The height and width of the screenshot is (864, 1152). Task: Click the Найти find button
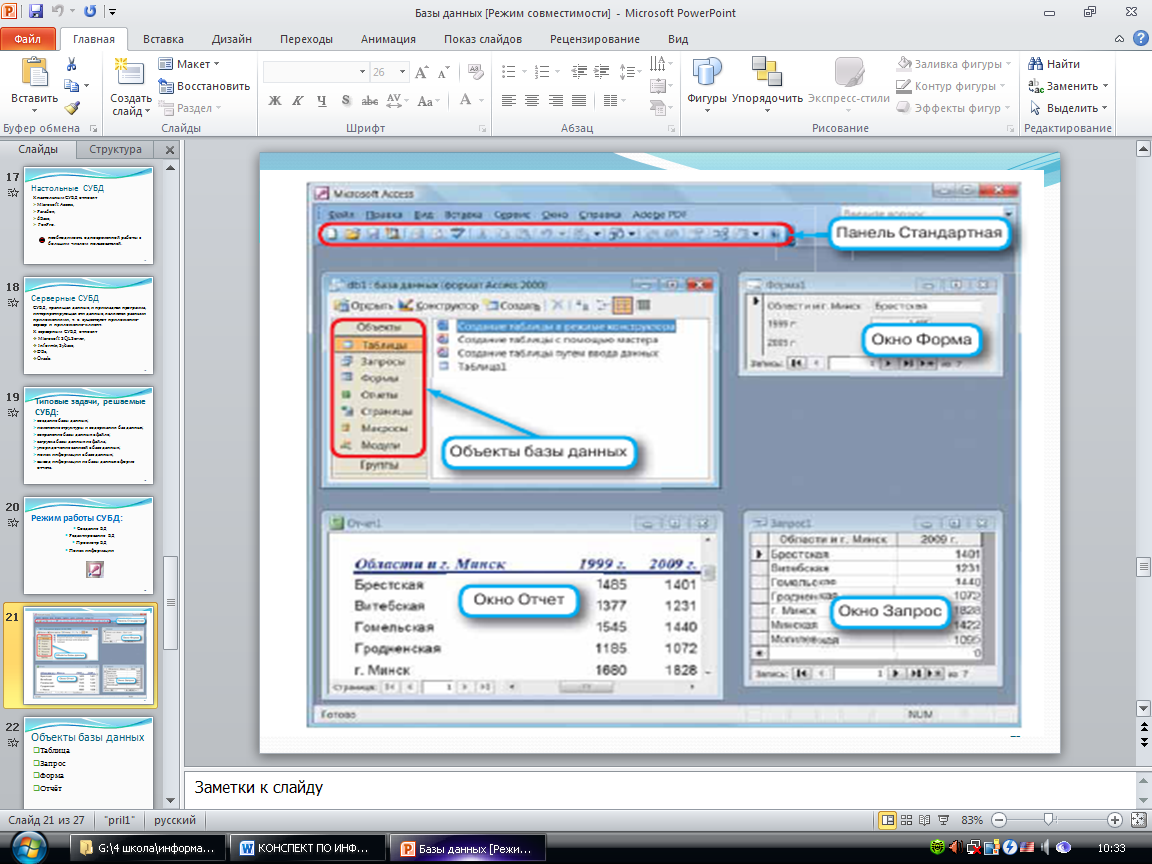point(1054,64)
